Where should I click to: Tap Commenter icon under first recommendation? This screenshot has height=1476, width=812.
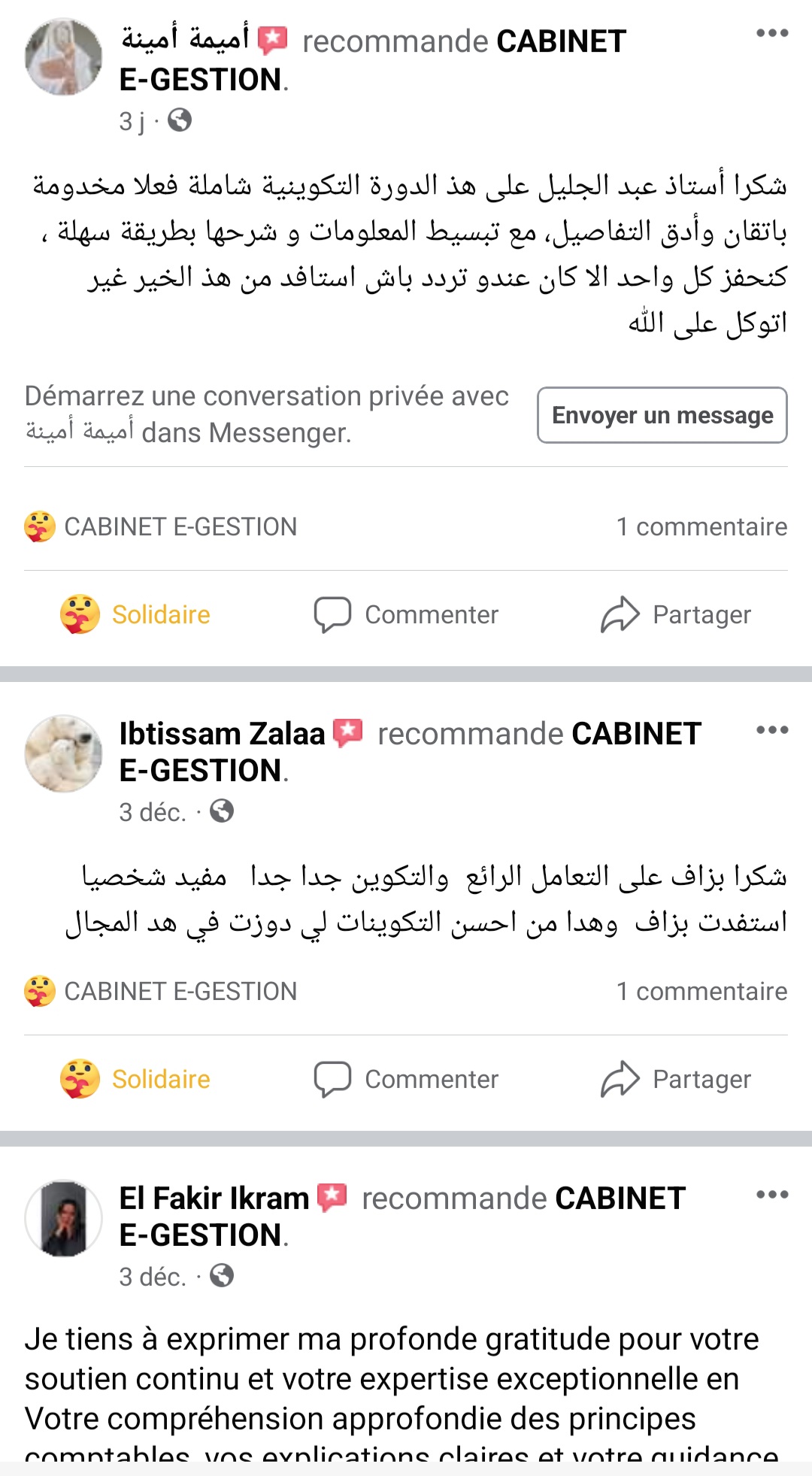point(332,614)
